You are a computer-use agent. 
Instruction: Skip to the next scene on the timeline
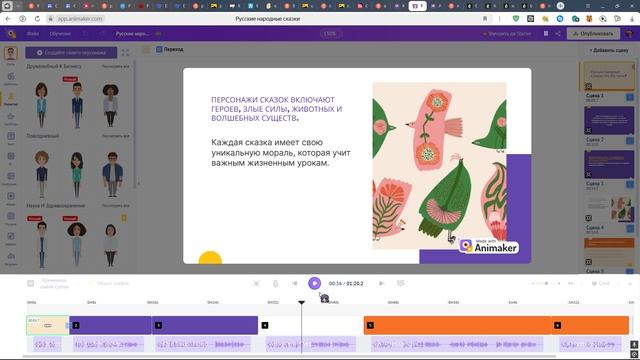(x=381, y=283)
